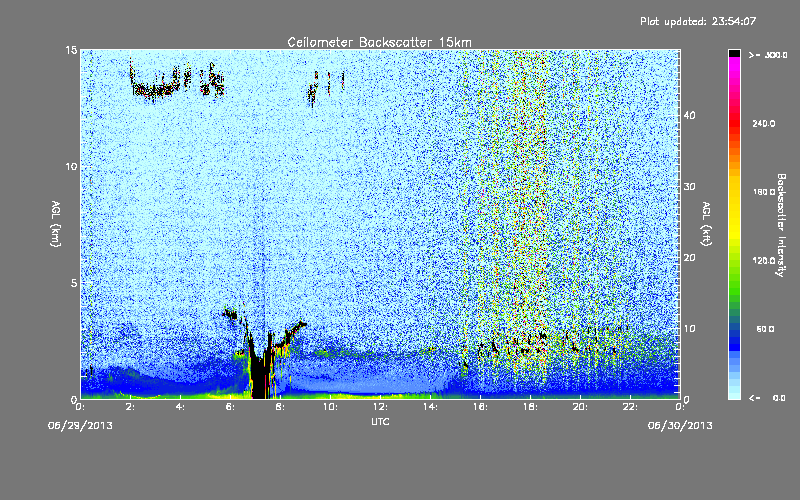The image size is (800, 500).
Task: Click the left 'AGL (km)' axis label
Action: (56, 223)
